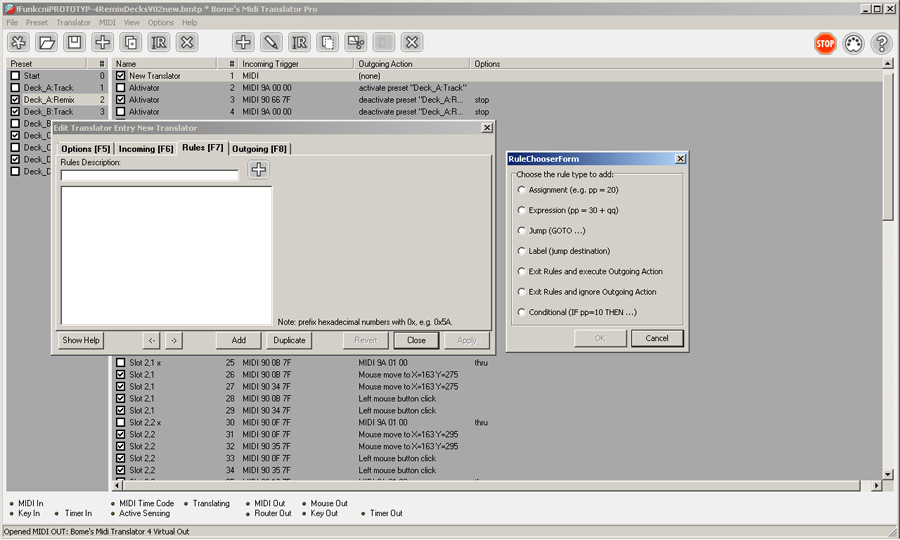Click the Show Help button
Viewport: 900px width, 540px height.
tap(81, 340)
